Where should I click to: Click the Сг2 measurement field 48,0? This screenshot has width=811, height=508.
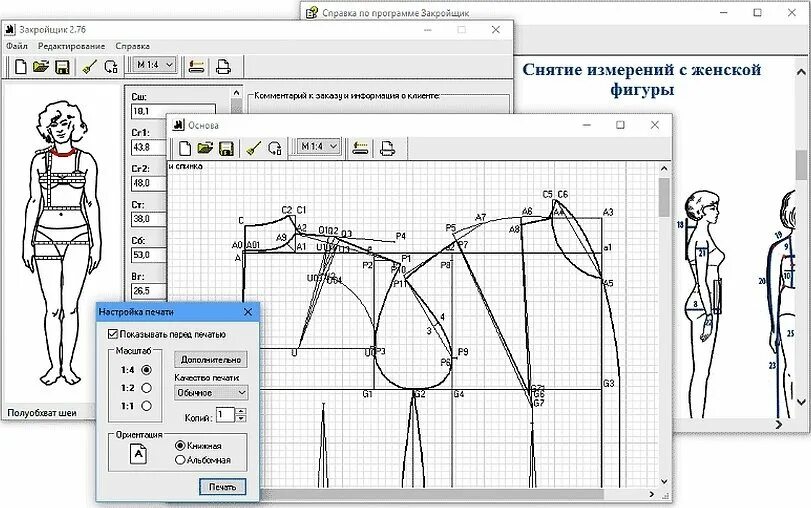[149, 183]
